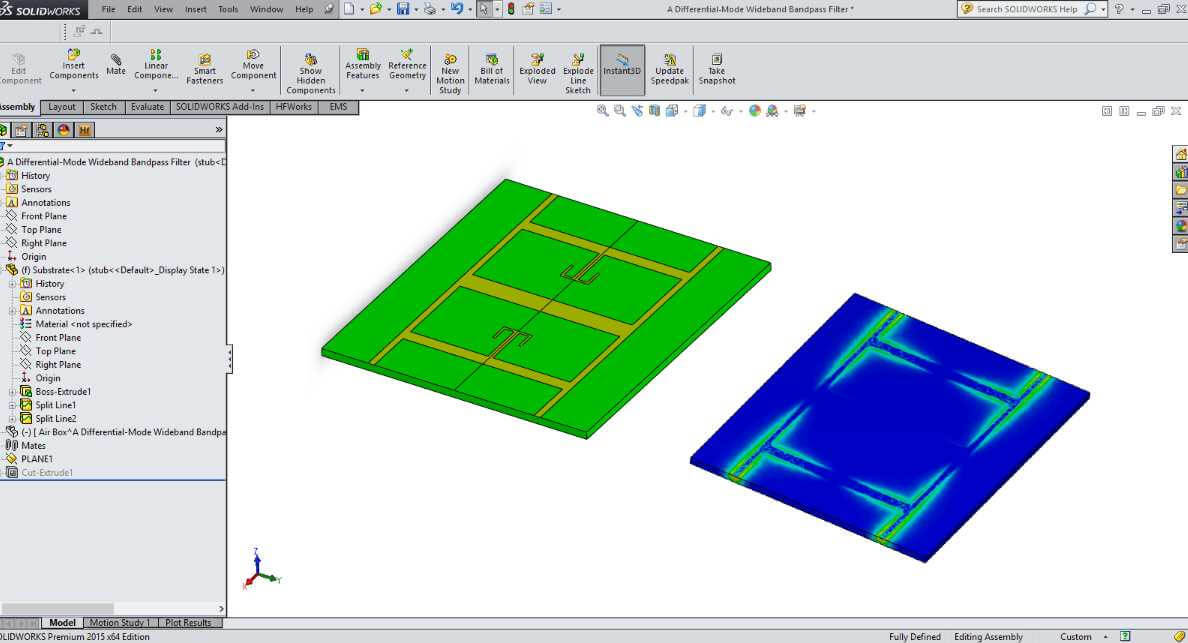Open the Insert menu
The height and width of the screenshot is (643, 1188).
pyautogui.click(x=195, y=9)
